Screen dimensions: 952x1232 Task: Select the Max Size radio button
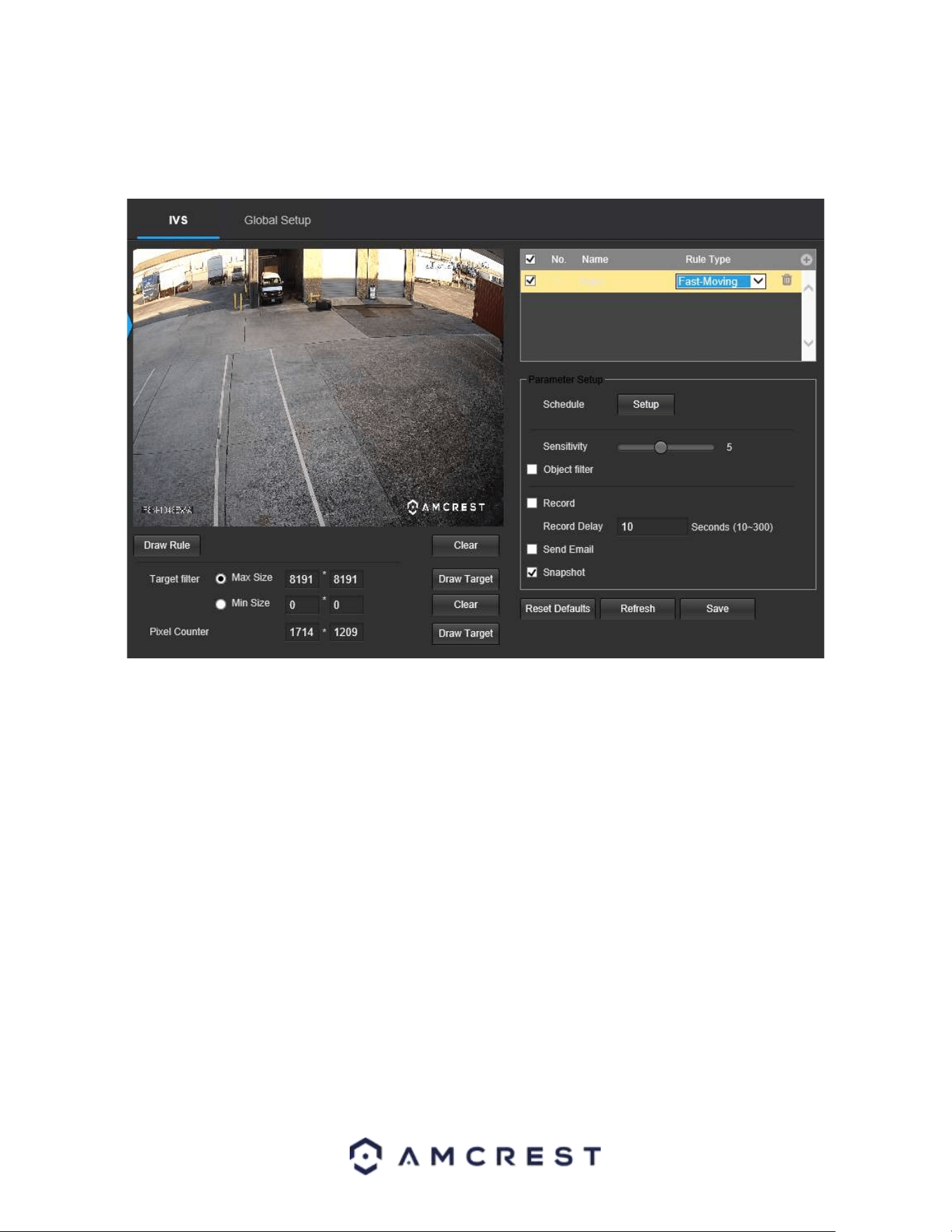(x=220, y=579)
